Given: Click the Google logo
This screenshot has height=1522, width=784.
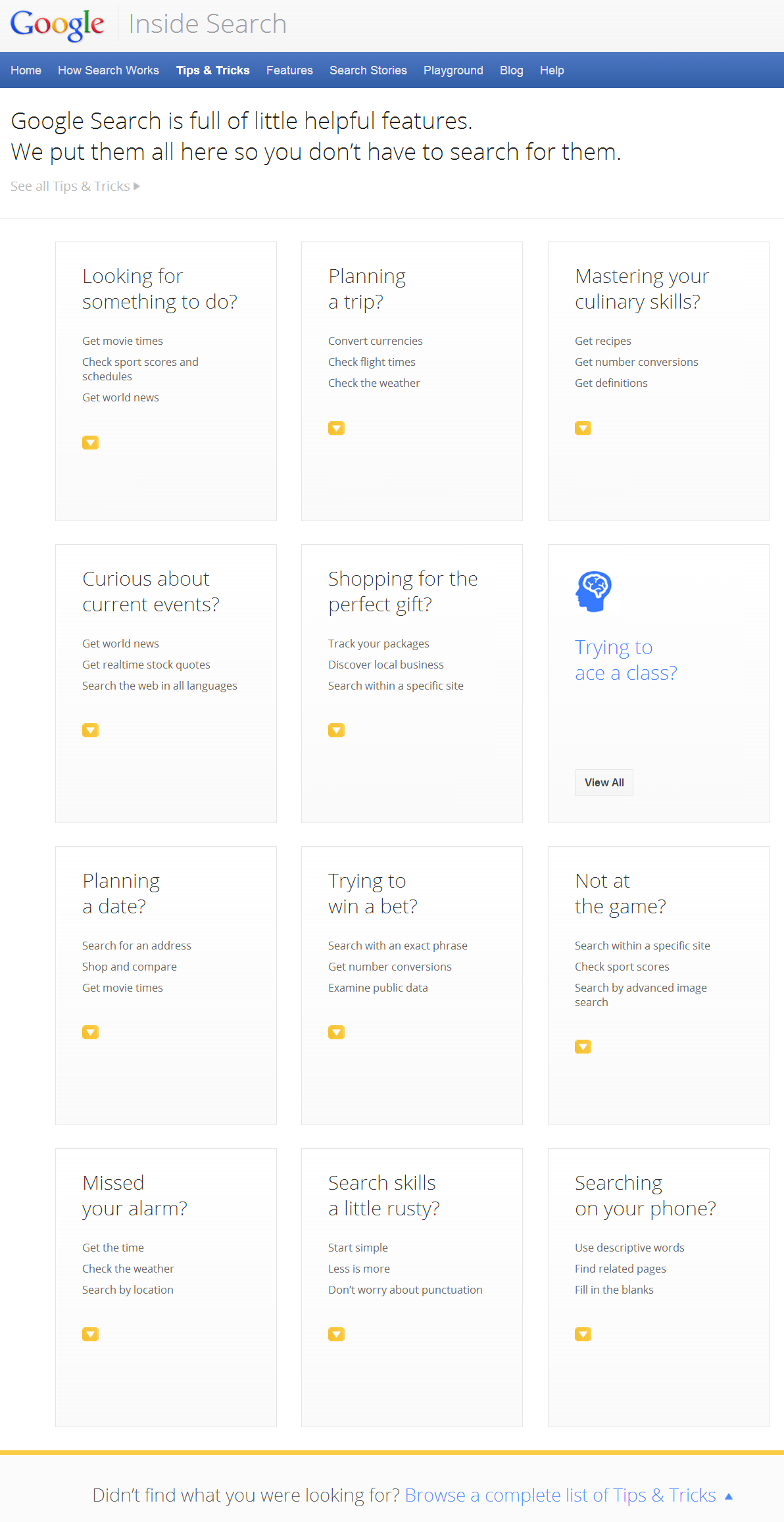Looking at the screenshot, I should 57,25.
